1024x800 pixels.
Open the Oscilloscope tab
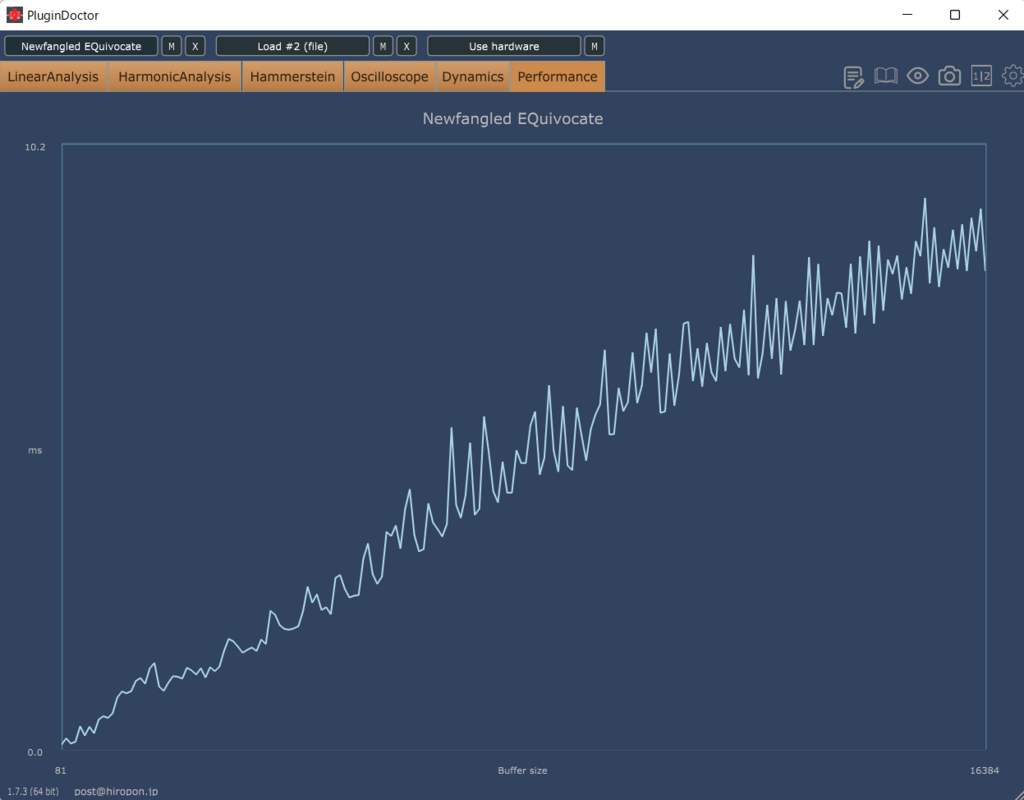(x=389, y=76)
